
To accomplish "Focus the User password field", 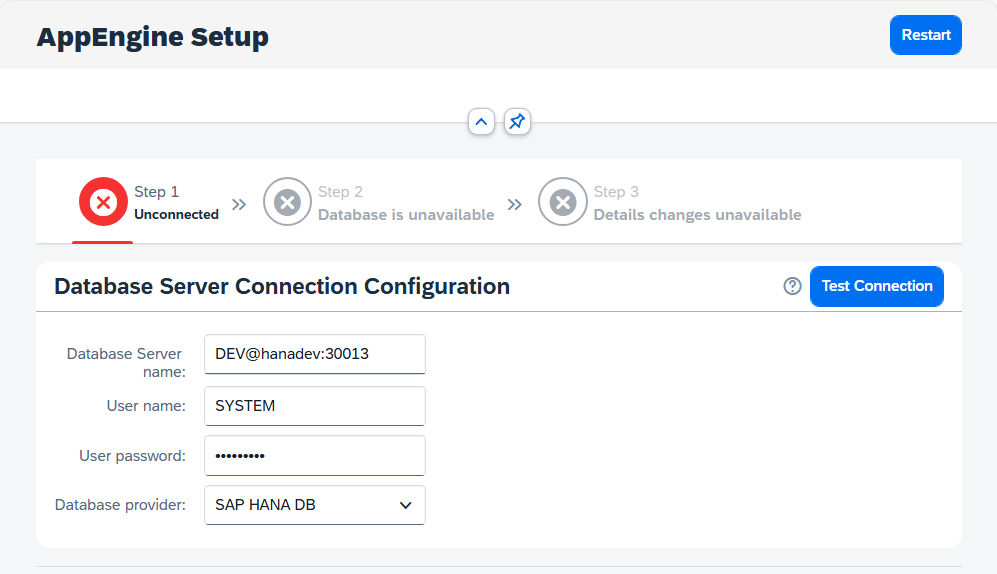I will 314,456.
